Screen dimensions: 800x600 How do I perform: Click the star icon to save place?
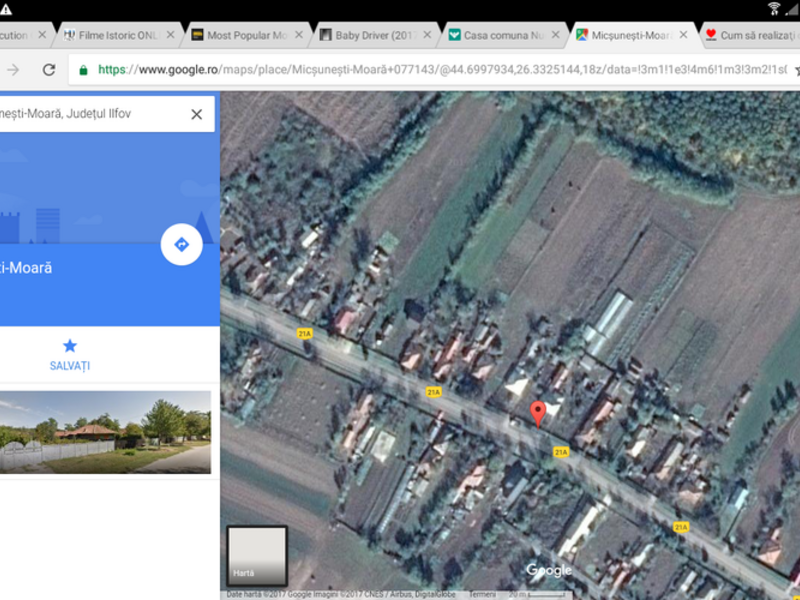[x=70, y=346]
